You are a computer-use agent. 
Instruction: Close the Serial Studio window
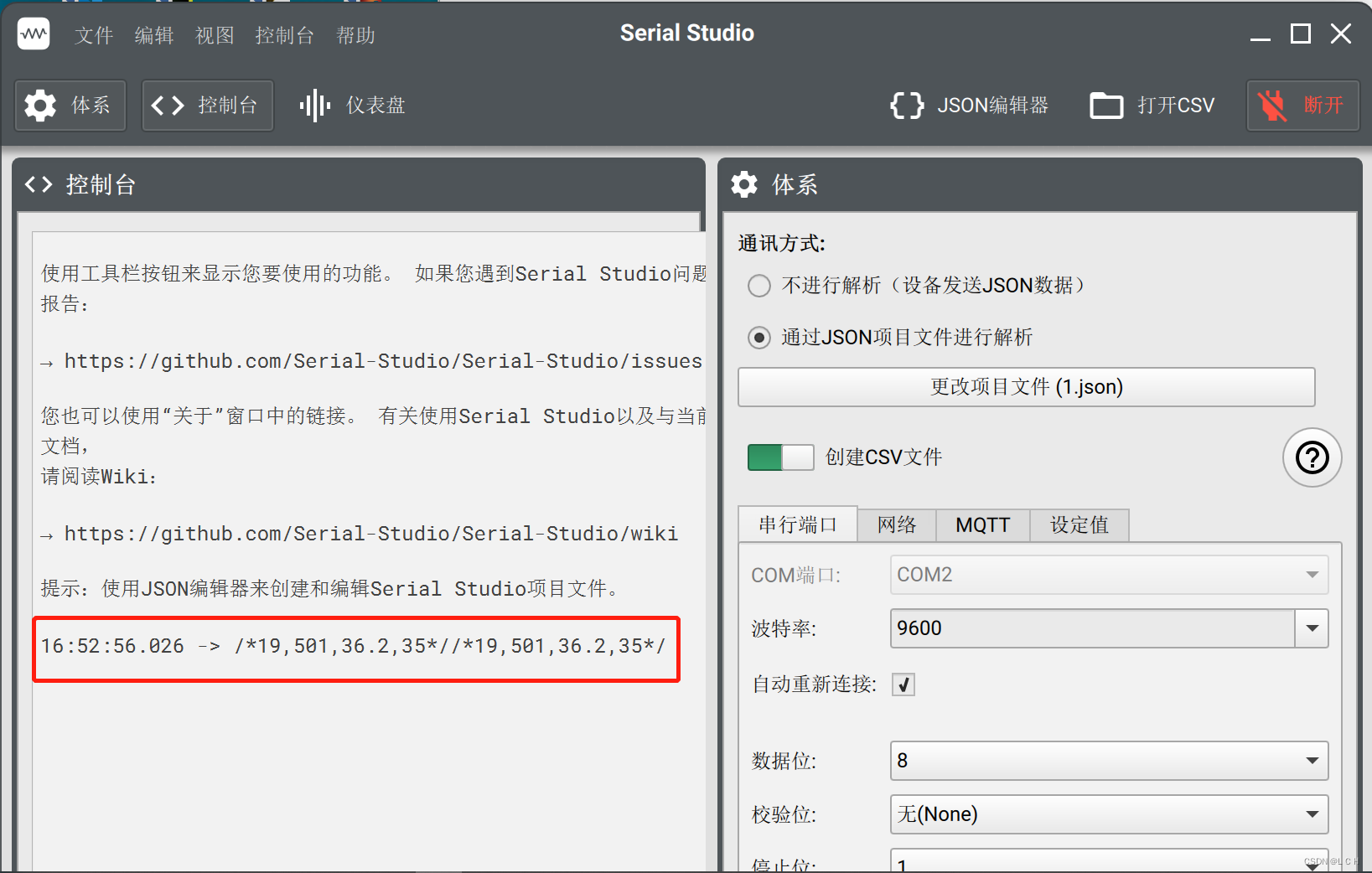[1341, 34]
